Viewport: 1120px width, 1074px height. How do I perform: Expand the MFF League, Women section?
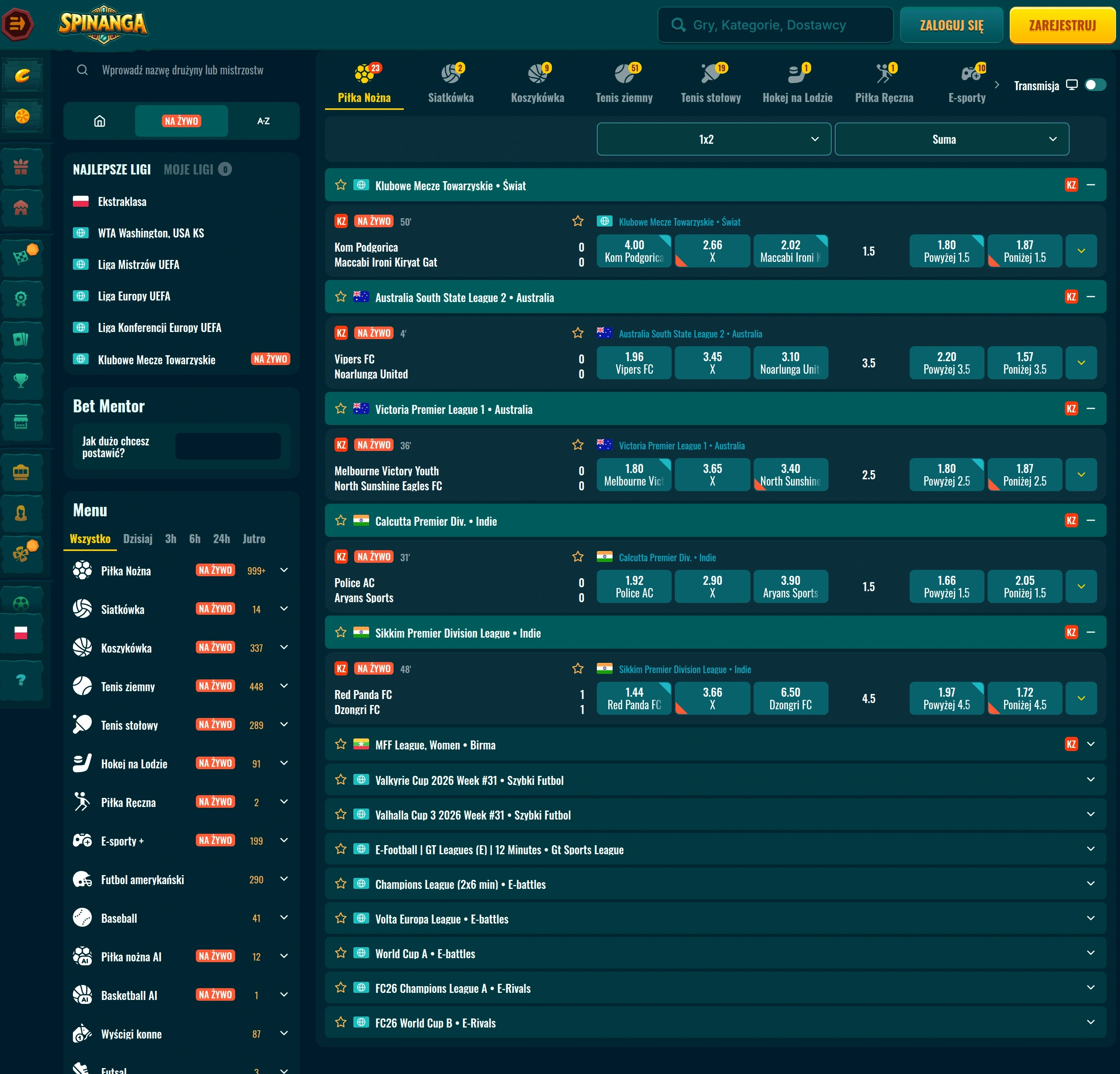click(x=1090, y=744)
